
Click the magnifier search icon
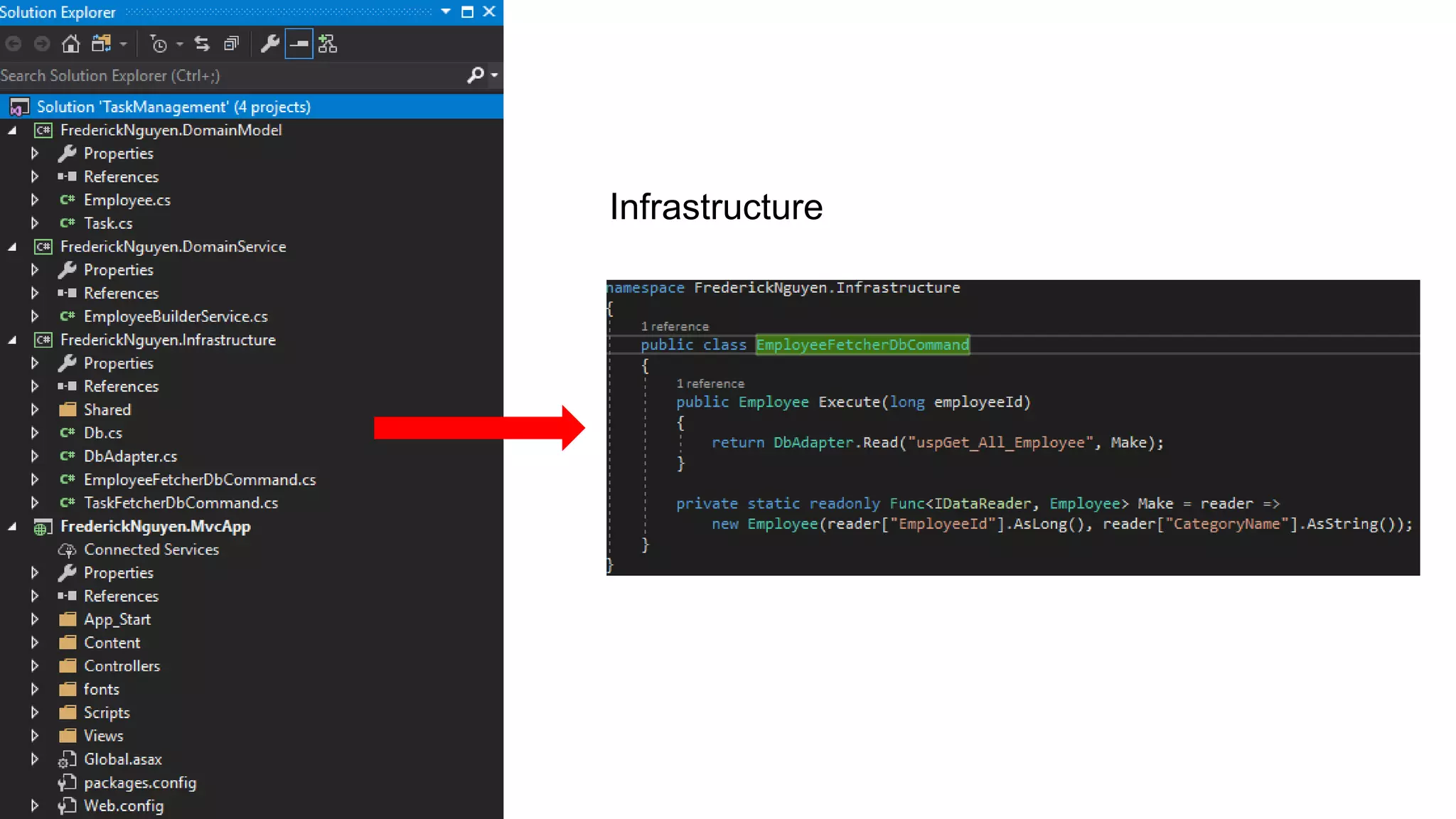pos(476,75)
